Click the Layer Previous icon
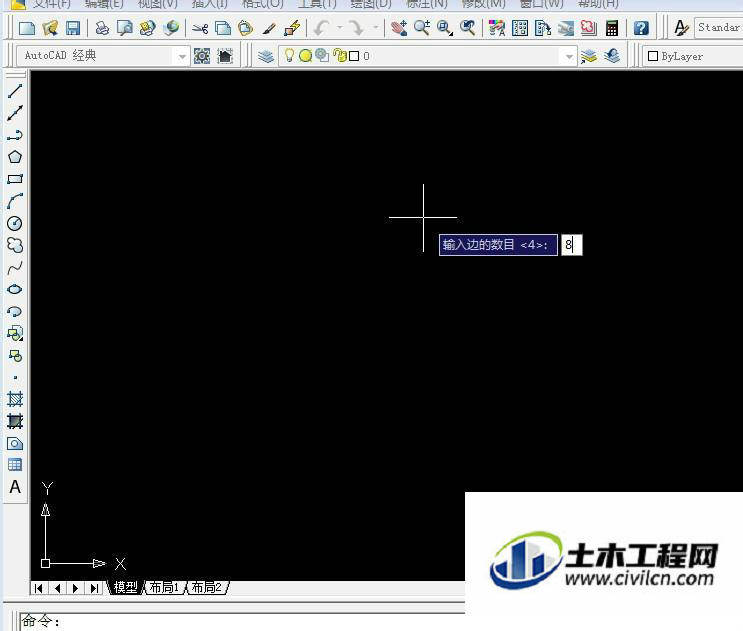This screenshot has height=631, width=743. point(612,56)
